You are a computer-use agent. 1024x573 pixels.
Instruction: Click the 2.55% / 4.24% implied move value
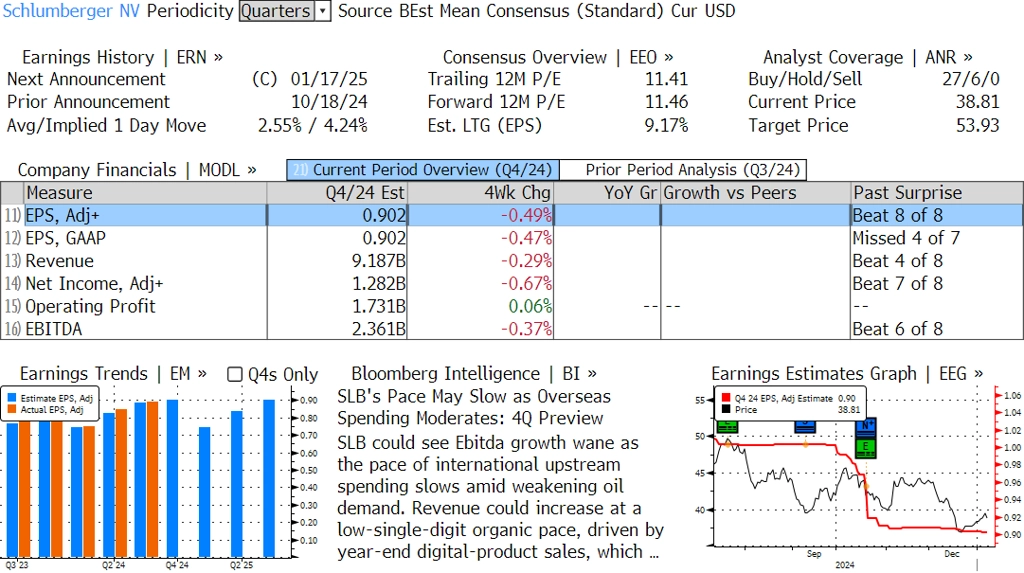[x=313, y=125]
